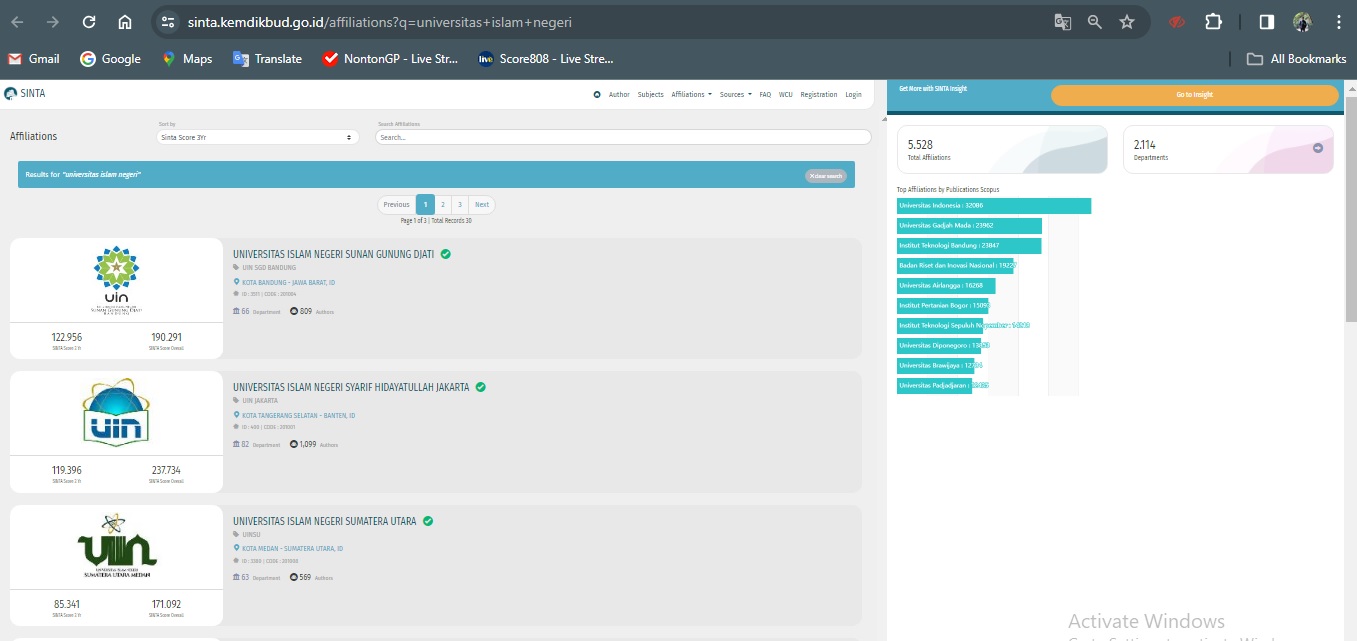Open the Chrome three-dot menu

[1338, 22]
